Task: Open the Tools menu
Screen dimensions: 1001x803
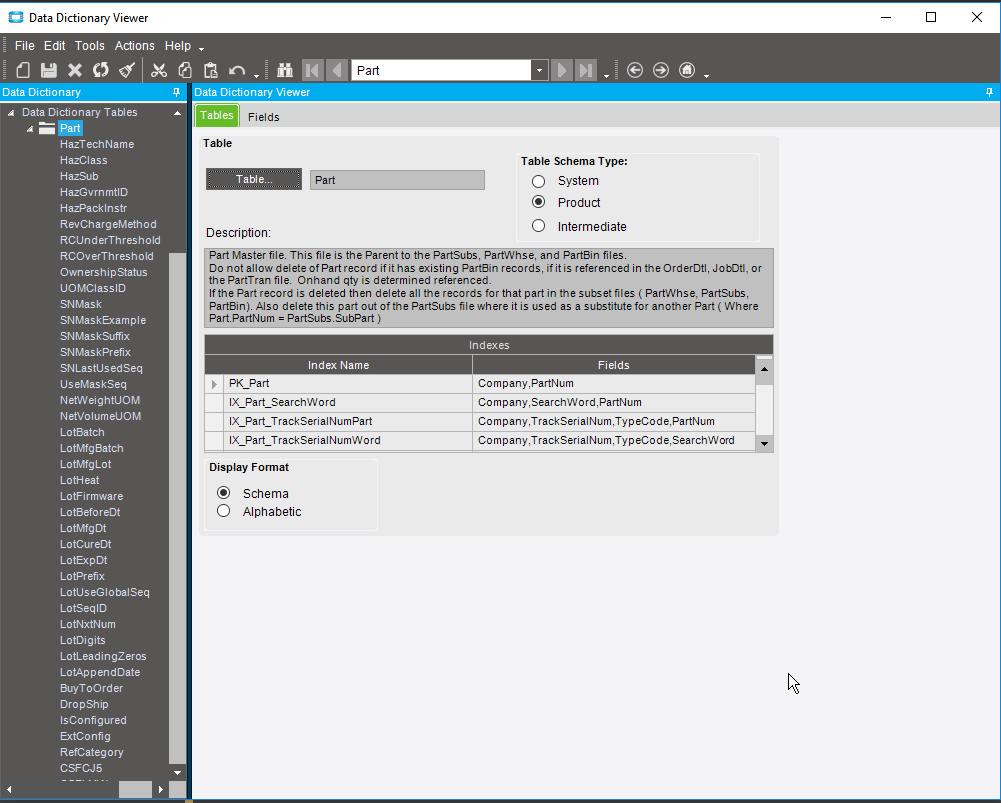Action: pyautogui.click(x=89, y=46)
